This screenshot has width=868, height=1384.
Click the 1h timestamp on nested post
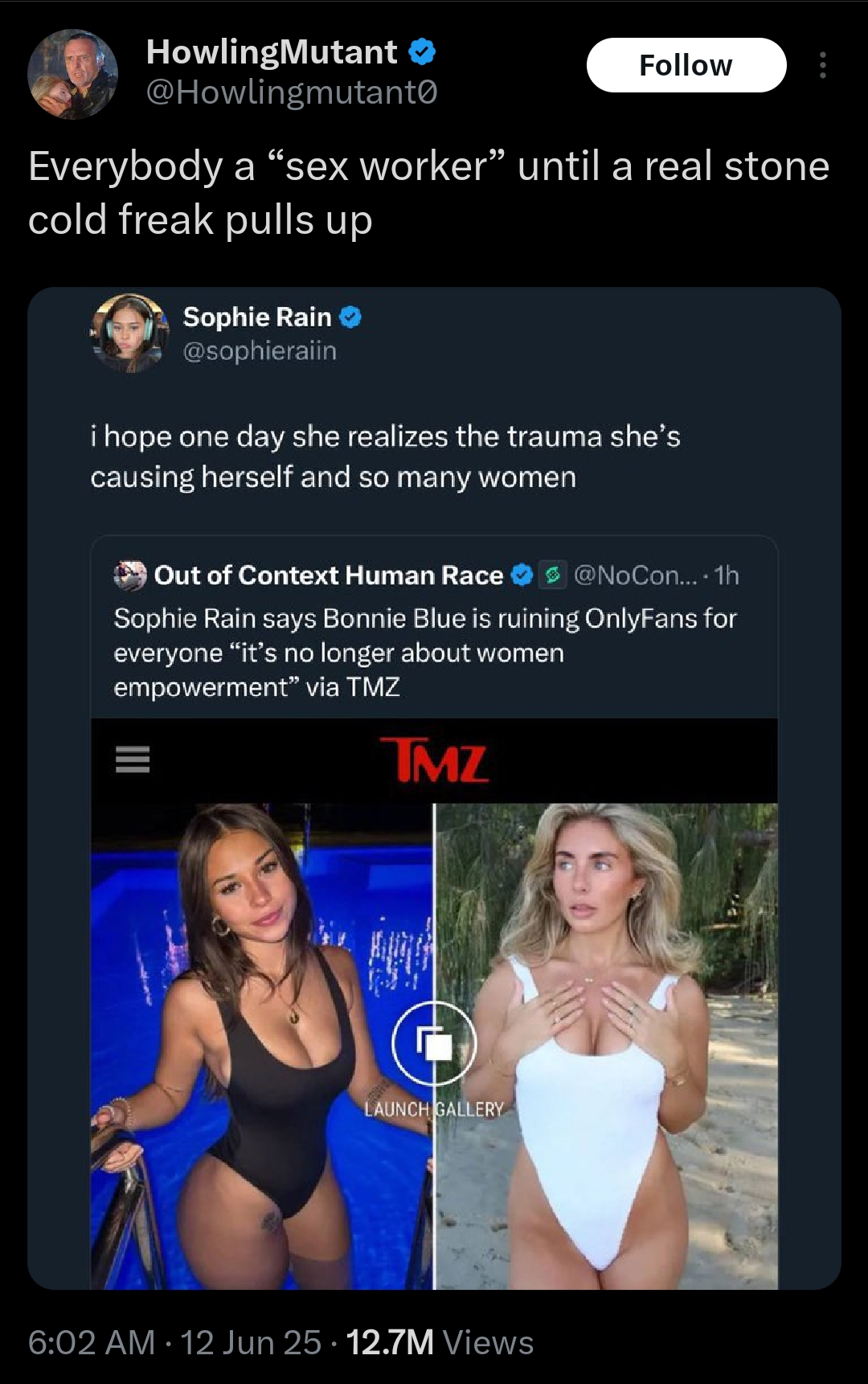coord(727,575)
